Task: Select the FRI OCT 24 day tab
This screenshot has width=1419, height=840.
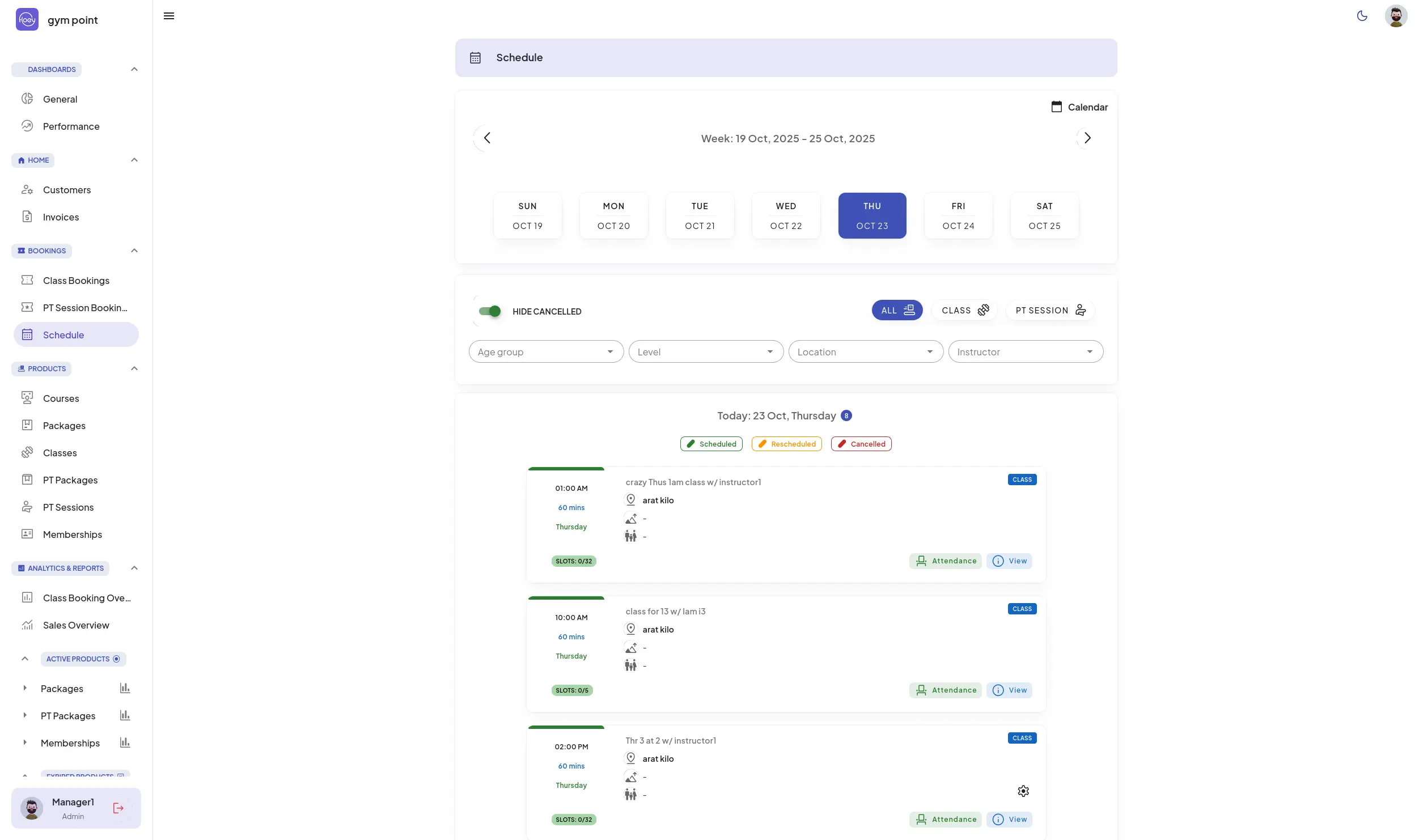Action: tap(958, 215)
